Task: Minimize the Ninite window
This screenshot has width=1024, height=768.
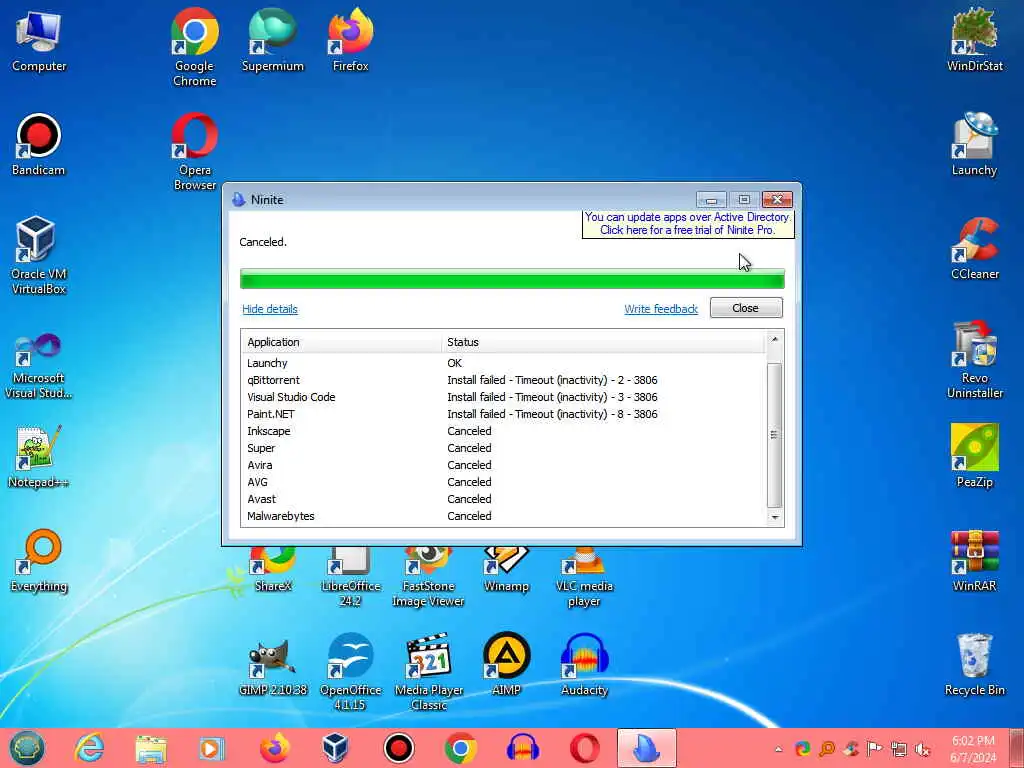Action: 711,199
